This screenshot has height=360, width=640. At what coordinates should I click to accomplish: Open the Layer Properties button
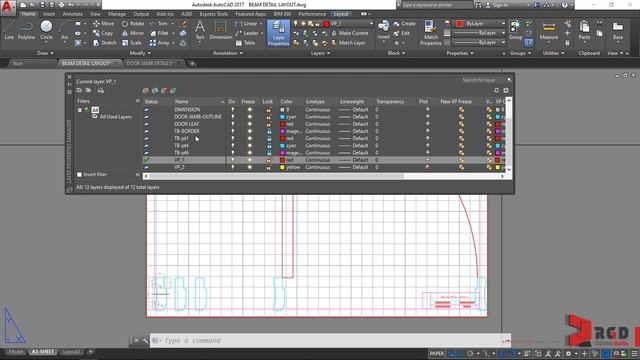[x=278, y=33]
